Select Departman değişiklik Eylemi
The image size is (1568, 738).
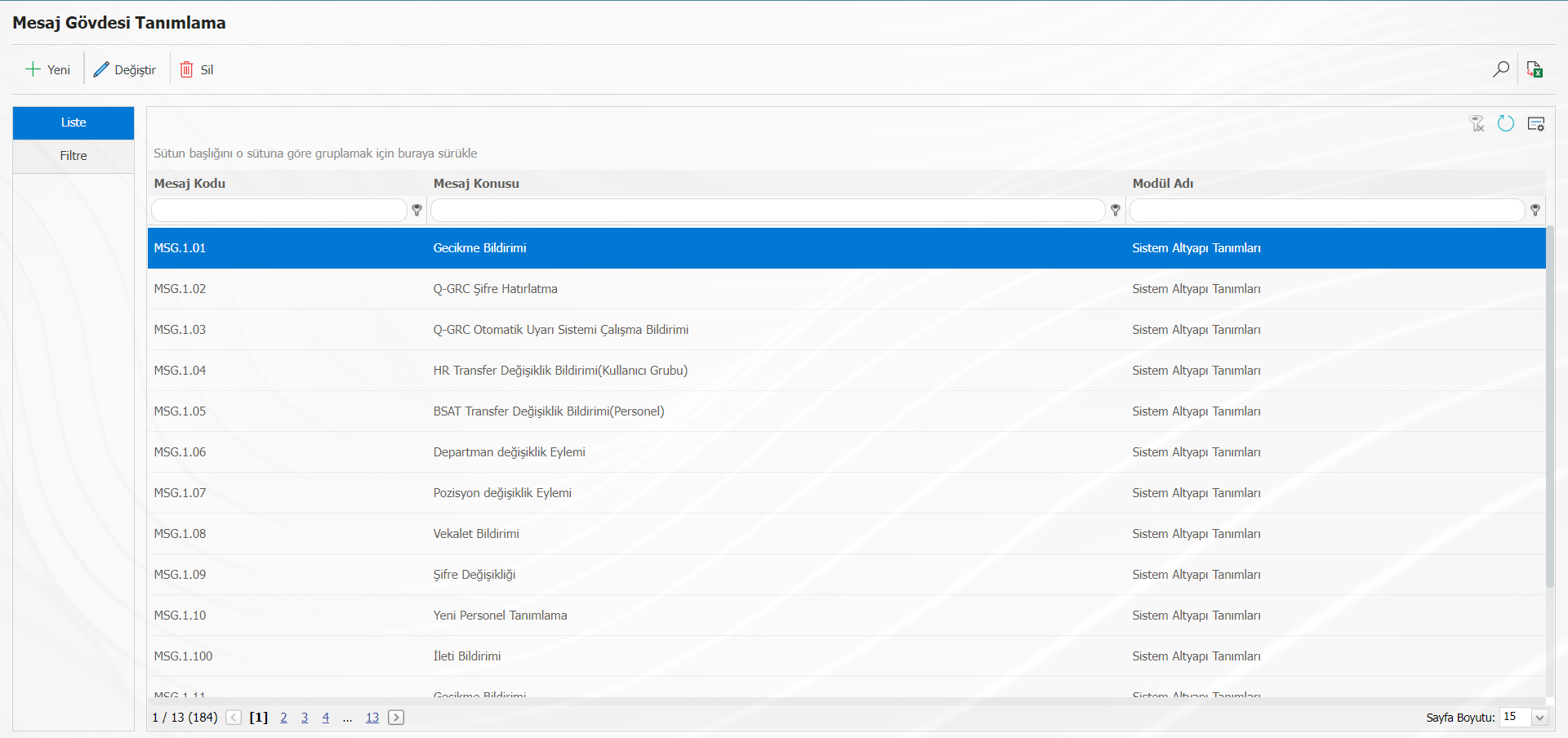click(509, 452)
